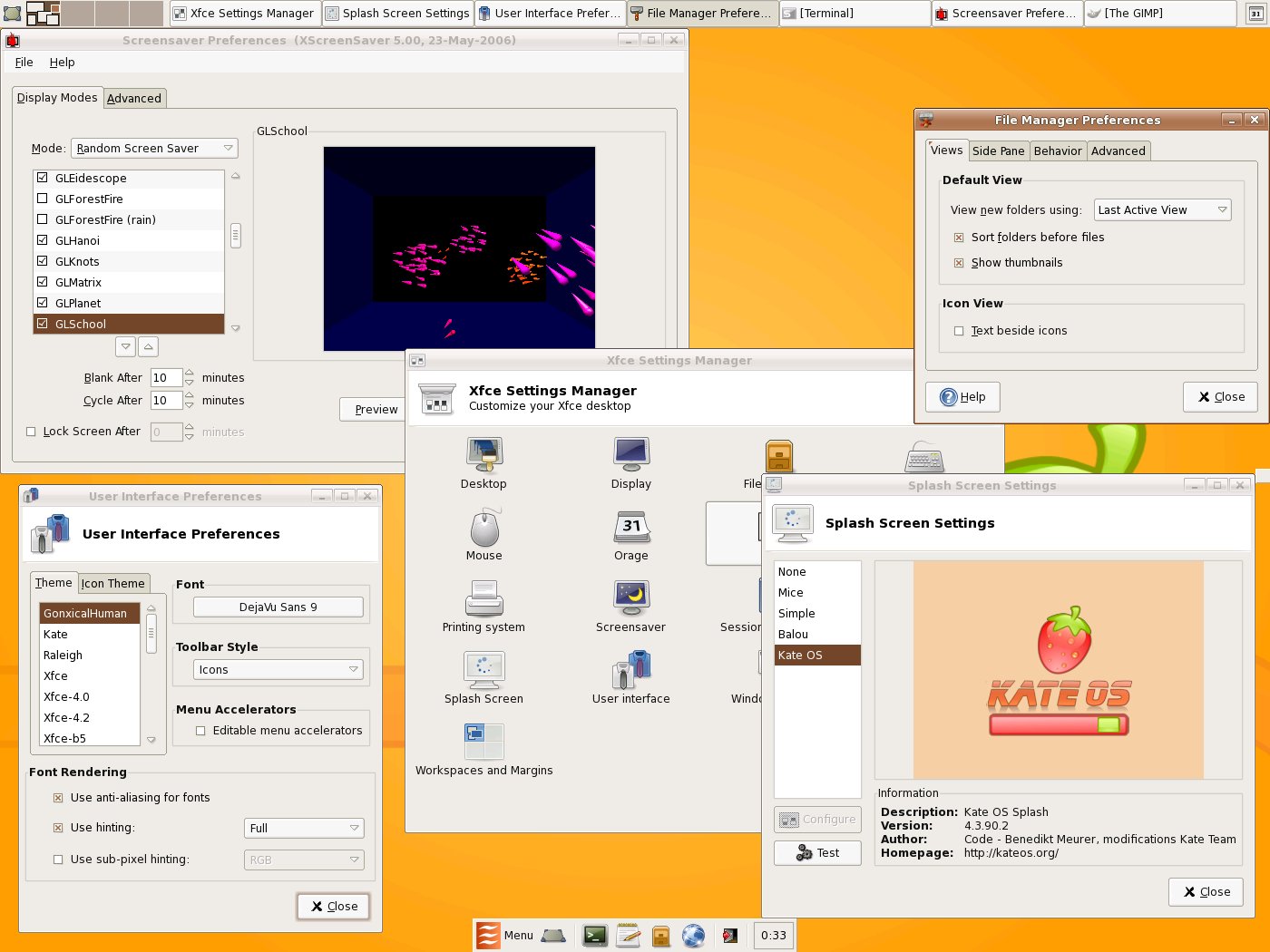
Task: Switch to the Terminal taskbar window
Action: [x=855, y=13]
